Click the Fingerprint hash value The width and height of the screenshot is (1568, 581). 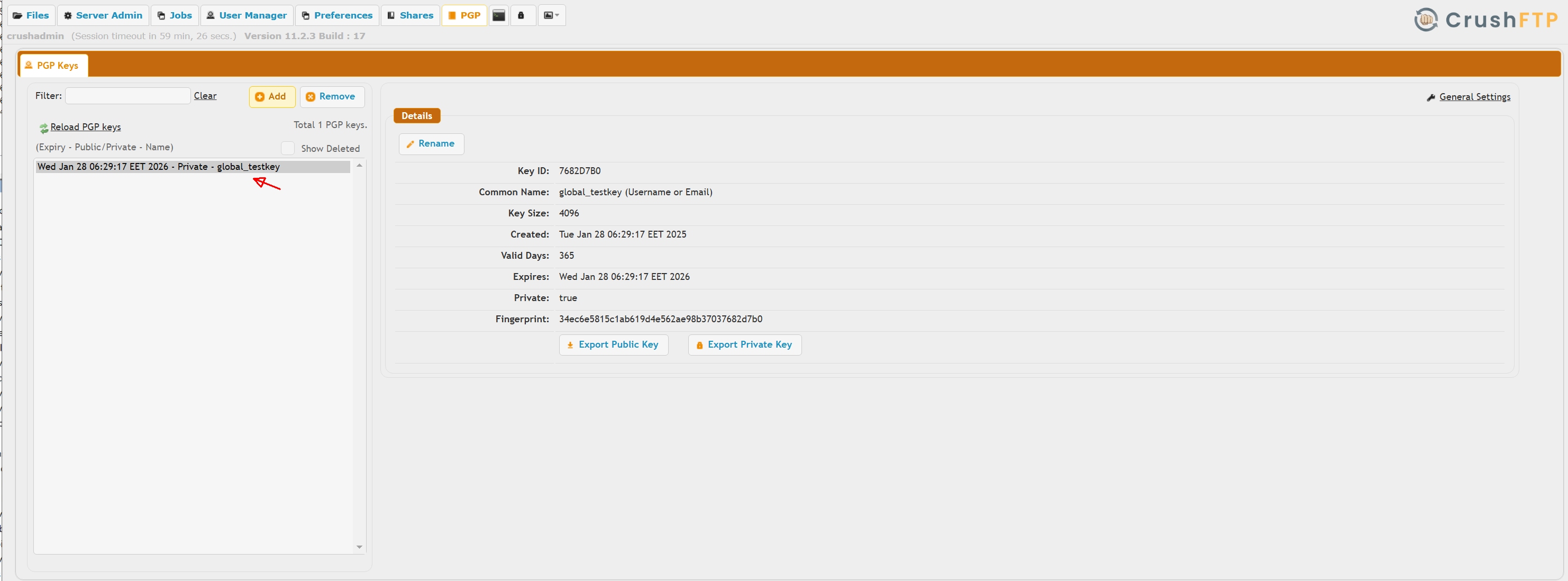tap(660, 319)
